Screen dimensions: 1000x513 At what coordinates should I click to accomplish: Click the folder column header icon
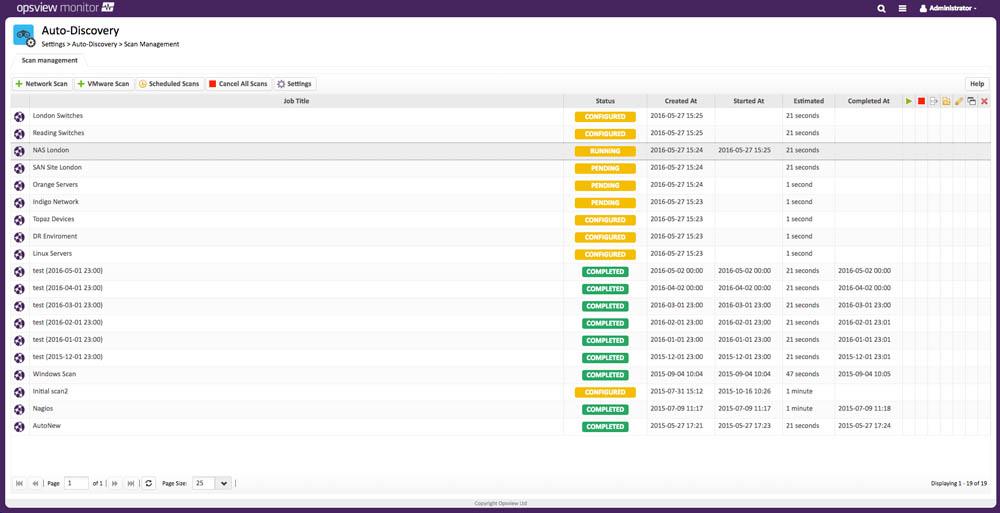[946, 101]
